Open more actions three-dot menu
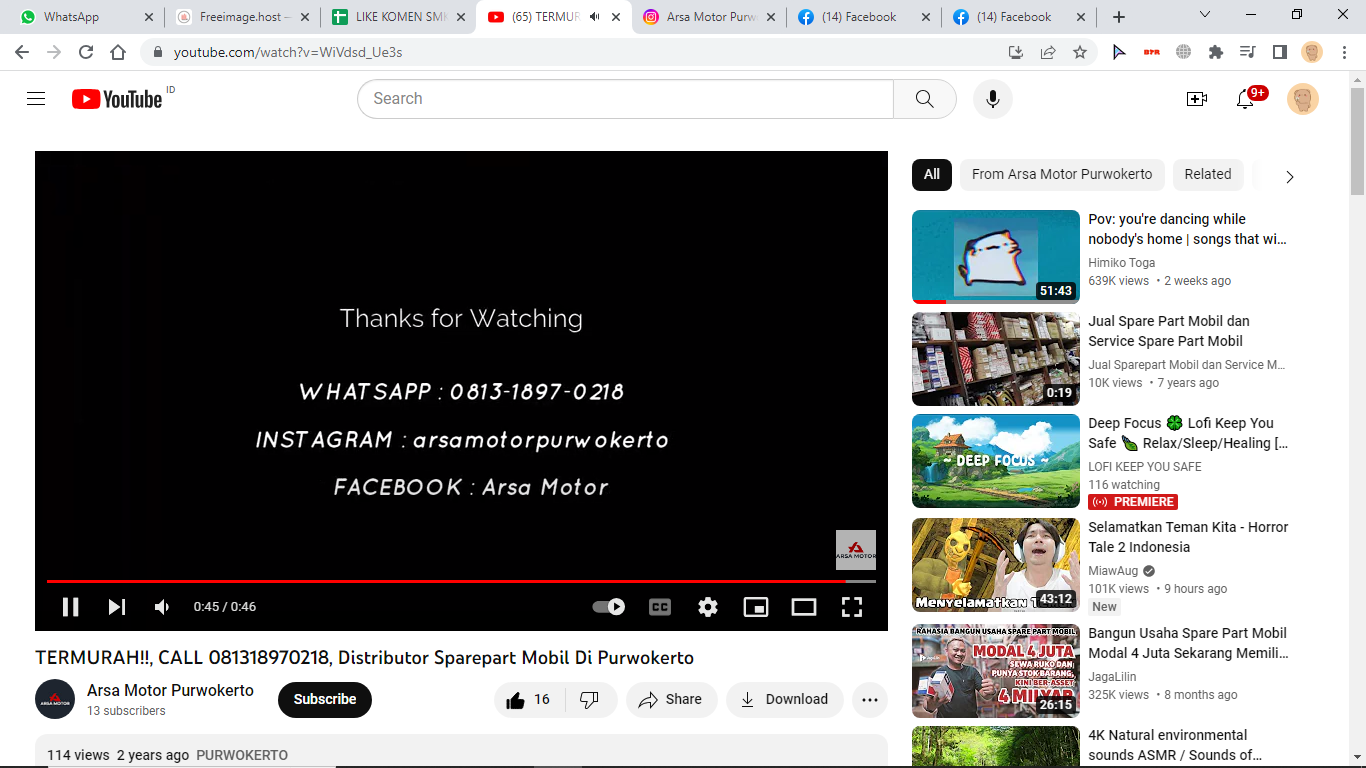 870,700
